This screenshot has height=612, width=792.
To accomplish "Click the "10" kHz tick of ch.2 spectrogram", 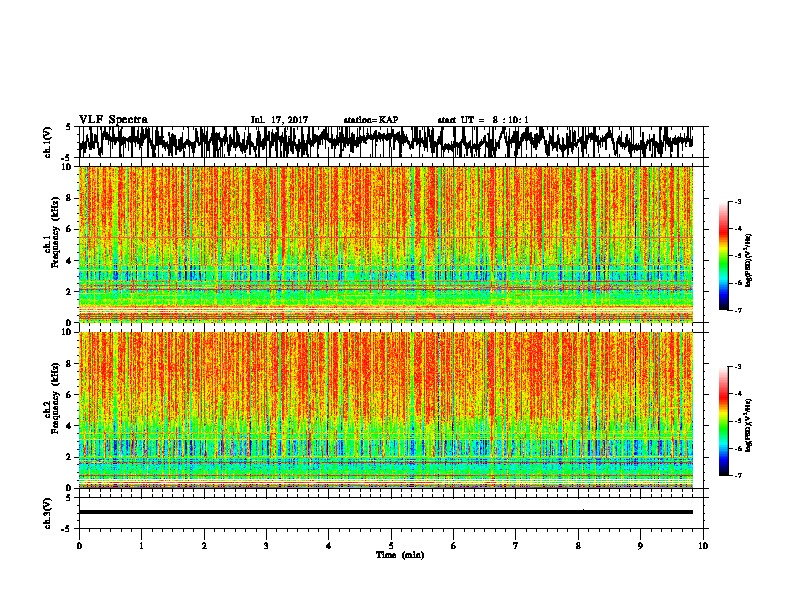I will pos(68,332).
